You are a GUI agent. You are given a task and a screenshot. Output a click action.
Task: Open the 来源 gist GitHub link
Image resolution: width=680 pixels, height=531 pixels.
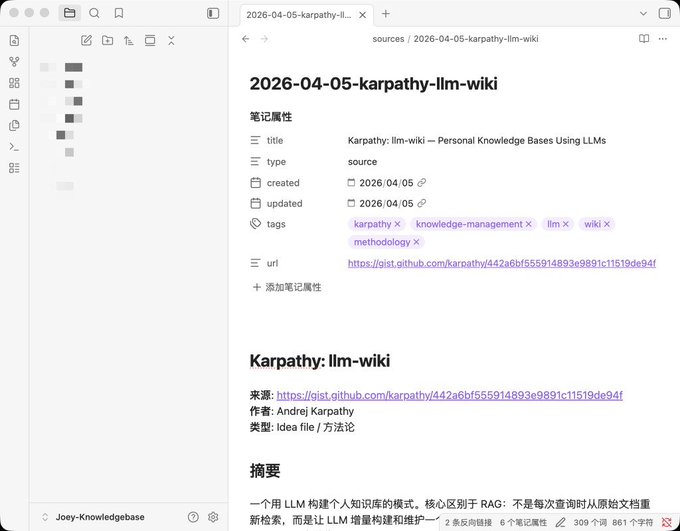tap(449, 395)
